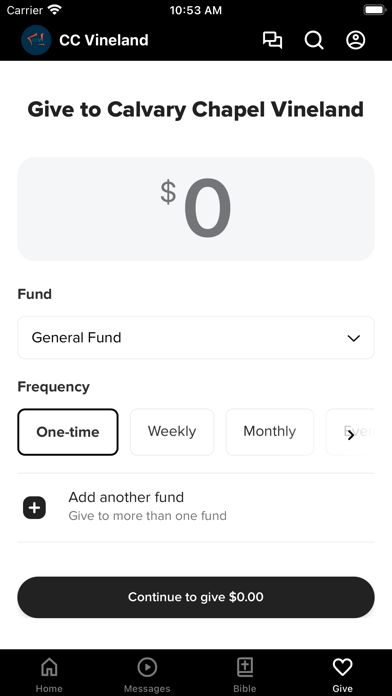Tap the Messages play icon
392x696 pixels.
(x=147, y=667)
